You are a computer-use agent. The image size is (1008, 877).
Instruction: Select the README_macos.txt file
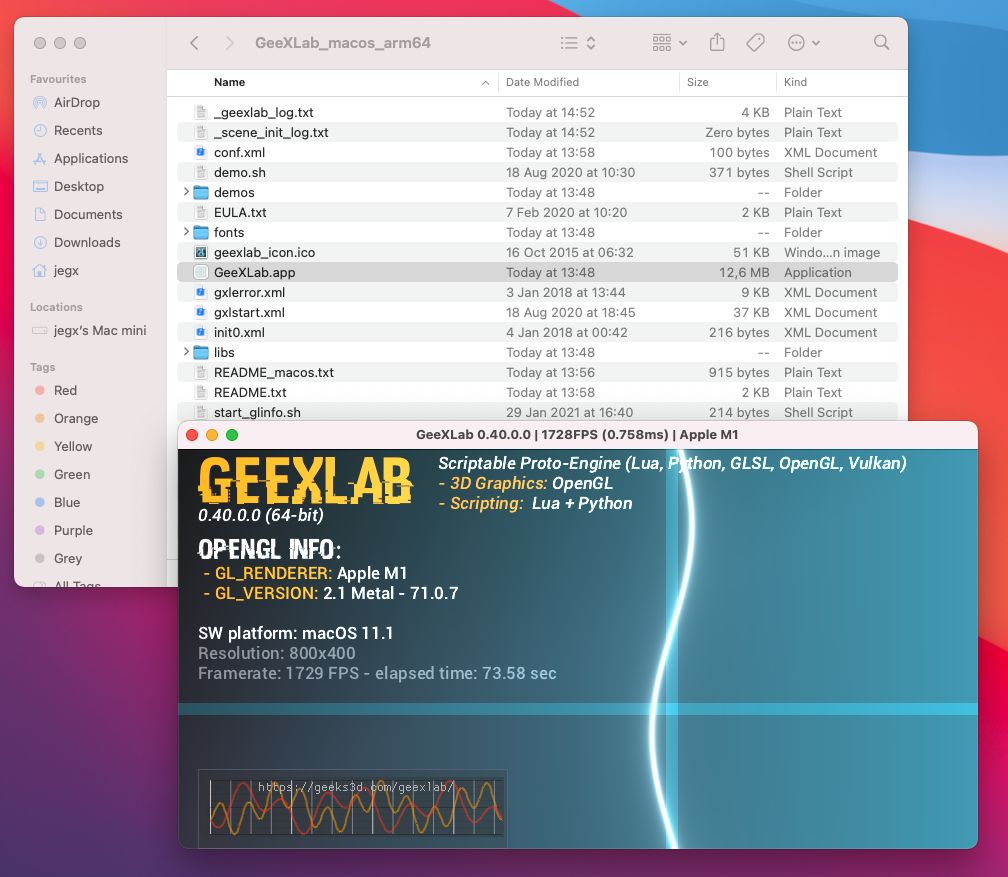(x=537, y=372)
